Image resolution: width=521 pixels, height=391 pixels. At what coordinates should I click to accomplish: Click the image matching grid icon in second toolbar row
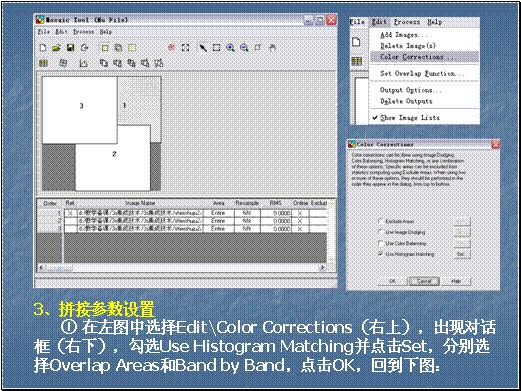pyautogui.click(x=43, y=63)
